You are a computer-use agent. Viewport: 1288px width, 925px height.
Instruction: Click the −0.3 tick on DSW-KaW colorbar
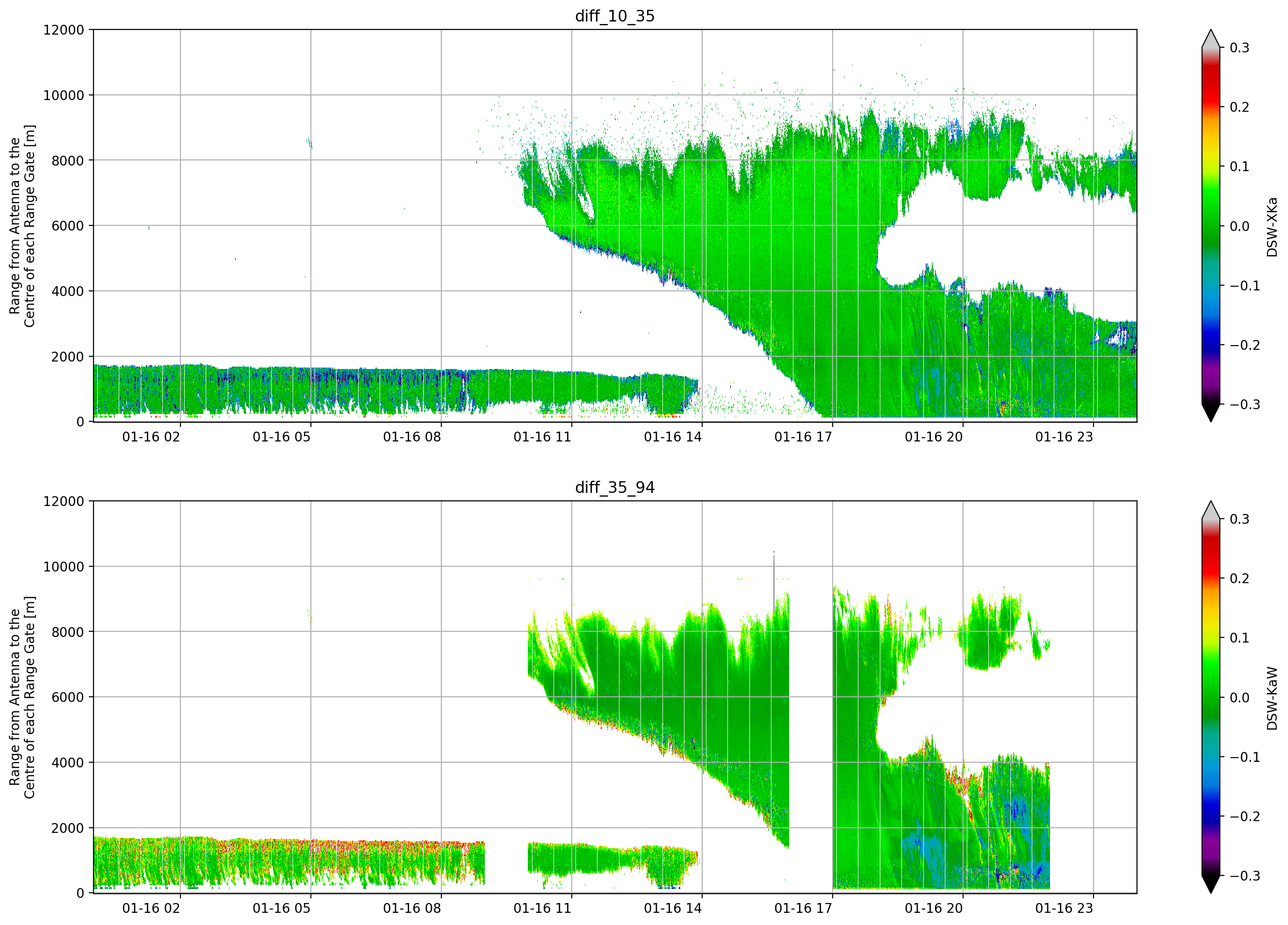(x=1245, y=875)
